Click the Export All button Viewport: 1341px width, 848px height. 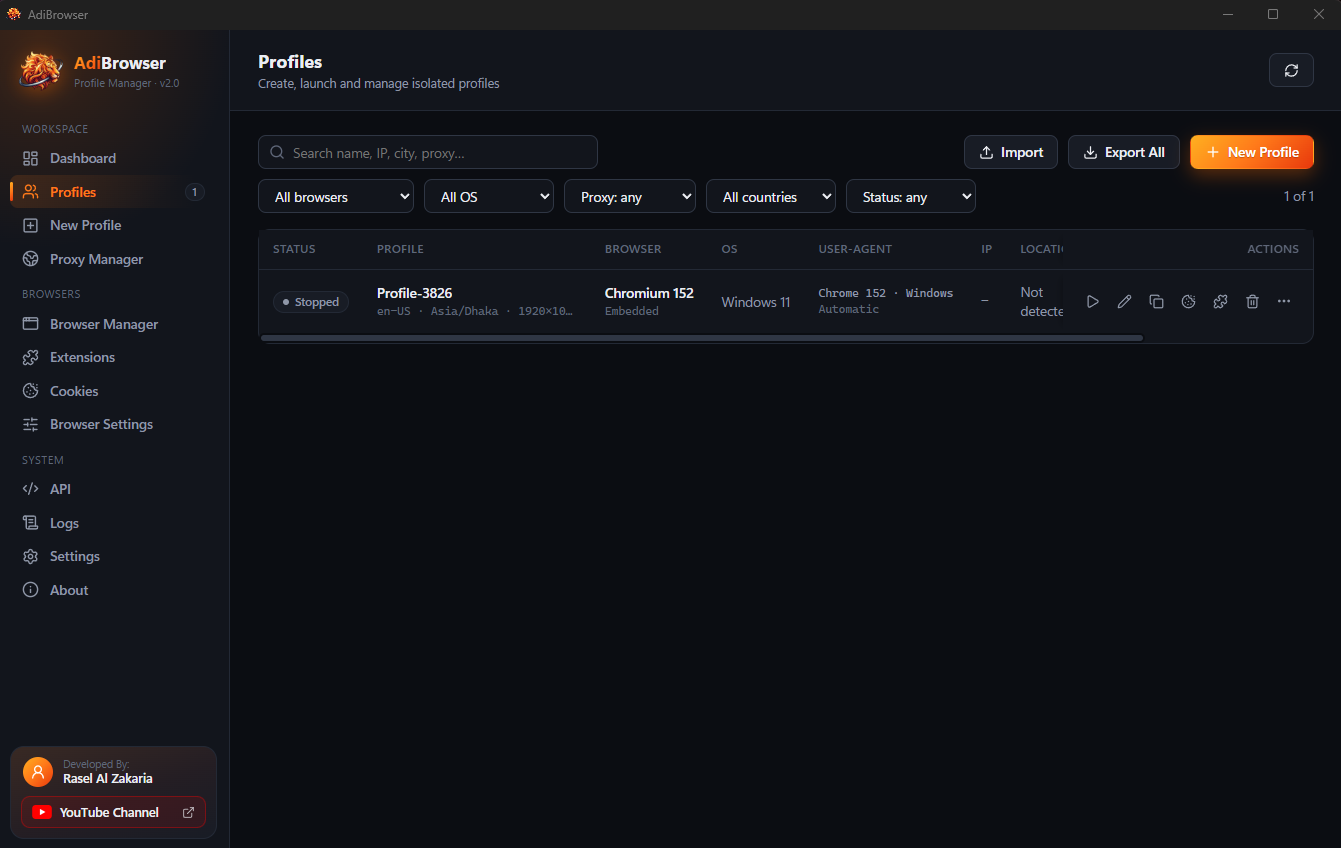click(1124, 152)
